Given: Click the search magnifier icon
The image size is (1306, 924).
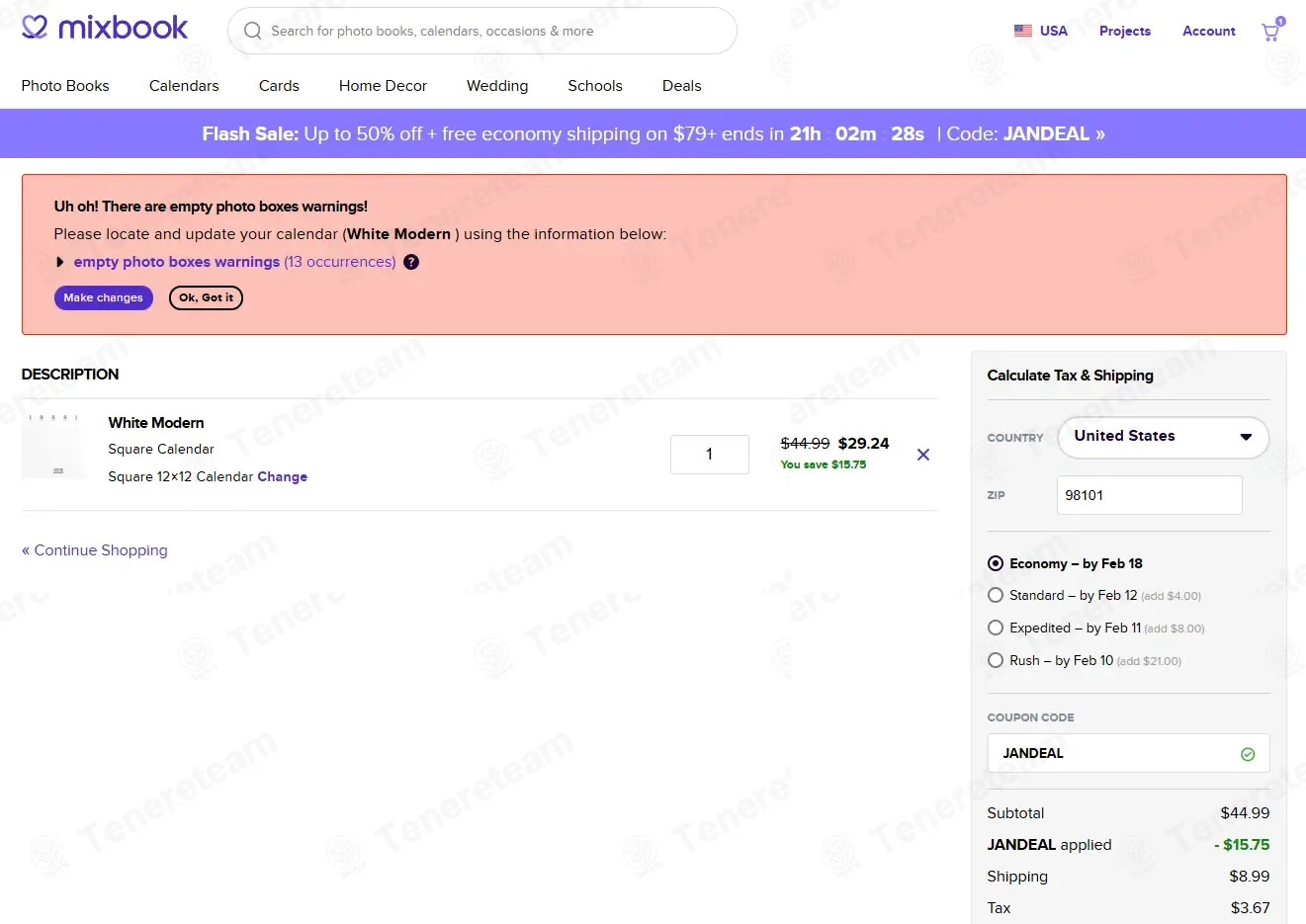Looking at the screenshot, I should 253,31.
